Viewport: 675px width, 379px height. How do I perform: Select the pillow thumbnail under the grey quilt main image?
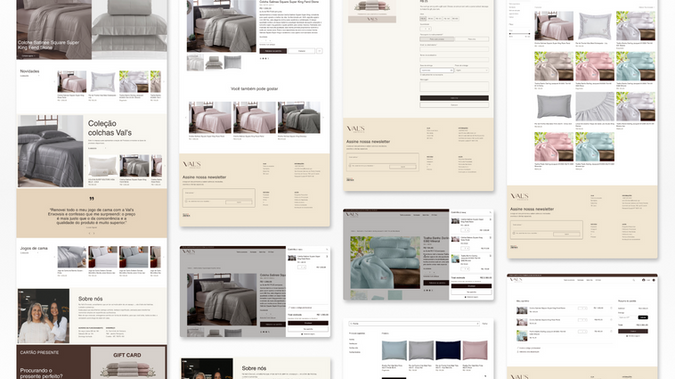coord(232,62)
